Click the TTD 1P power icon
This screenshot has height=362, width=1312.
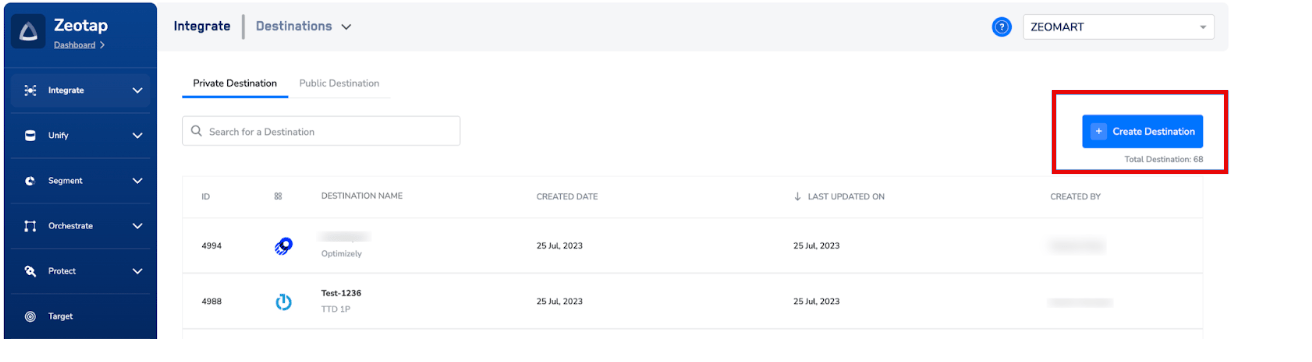click(x=283, y=301)
